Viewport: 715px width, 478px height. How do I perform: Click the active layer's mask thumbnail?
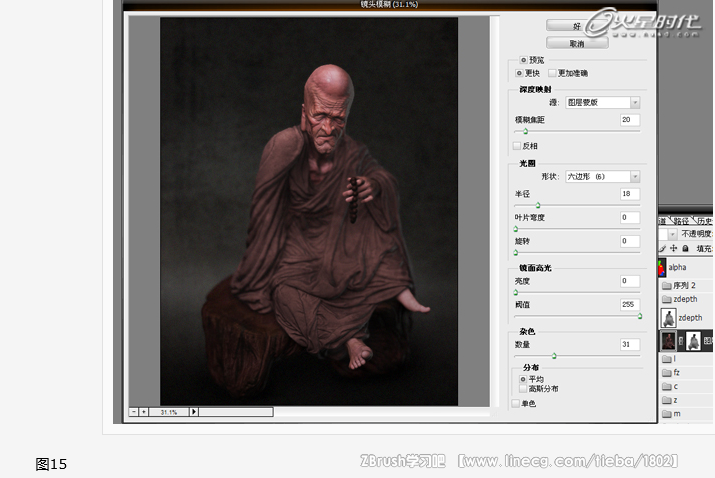click(694, 341)
